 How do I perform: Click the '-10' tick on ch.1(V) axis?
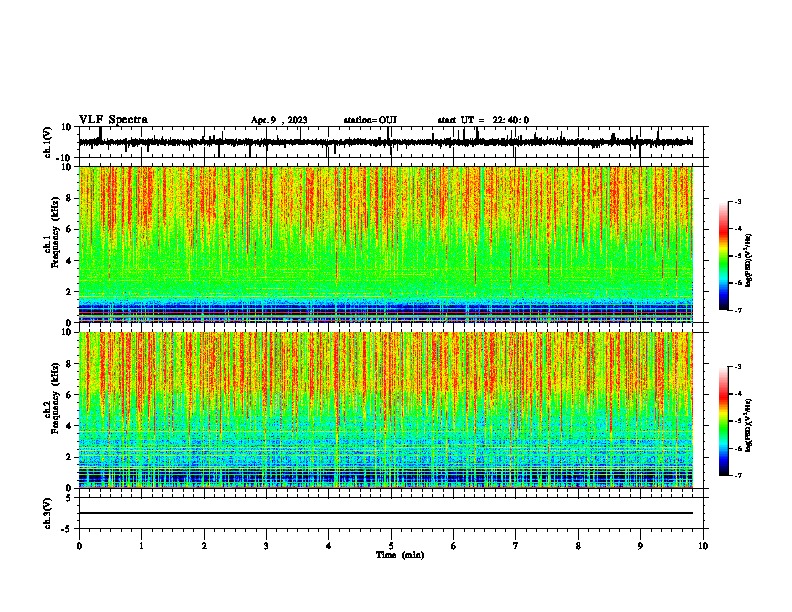click(x=65, y=158)
